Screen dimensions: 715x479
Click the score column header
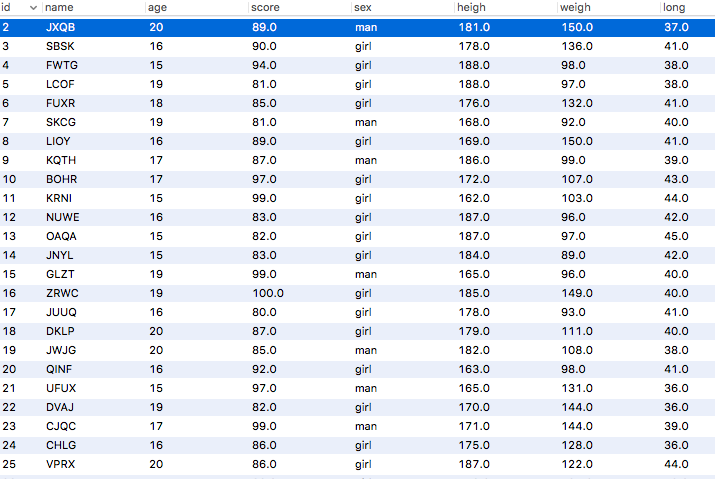265,7
